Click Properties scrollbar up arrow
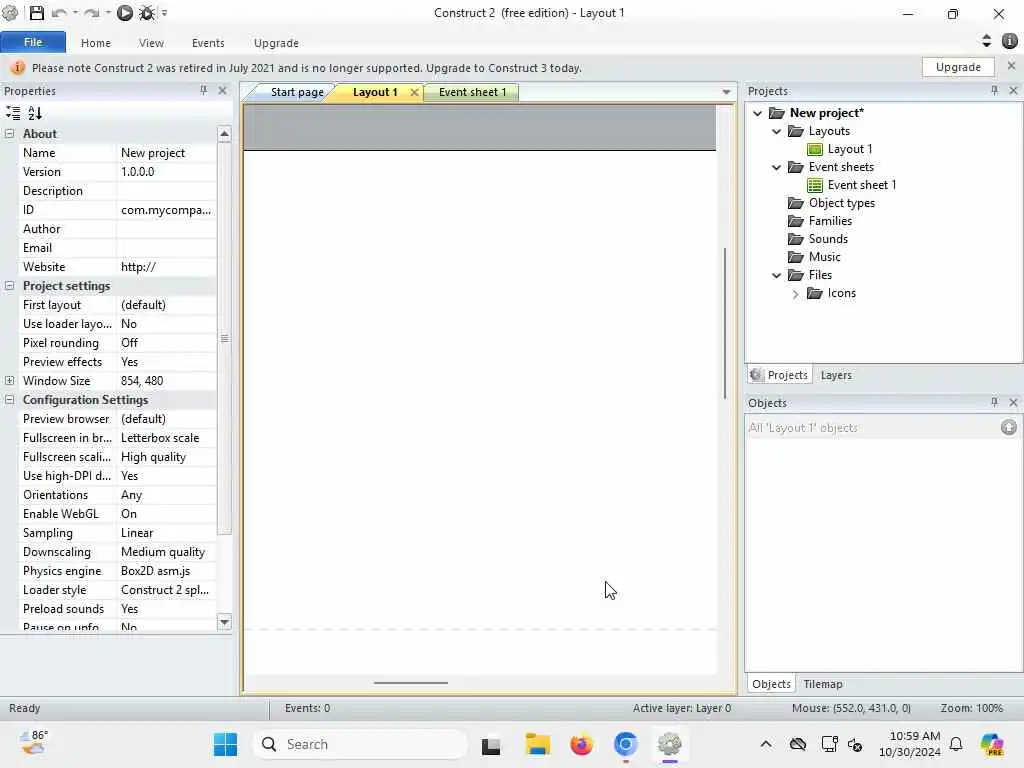Screen dimensions: 1024x768 (224, 134)
